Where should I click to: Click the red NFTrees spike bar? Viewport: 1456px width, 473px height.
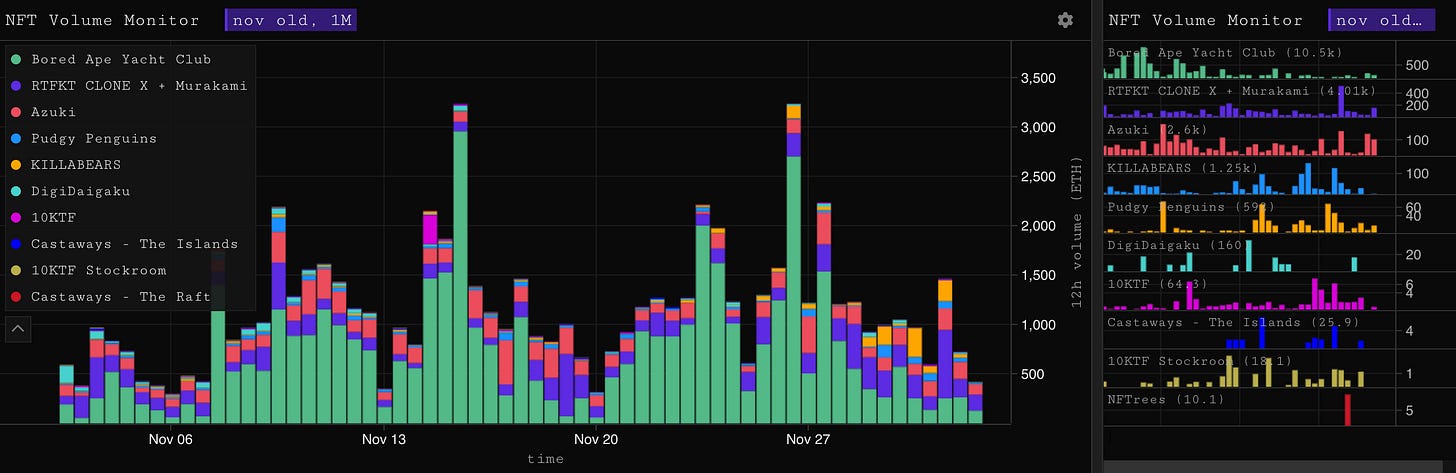1347,410
